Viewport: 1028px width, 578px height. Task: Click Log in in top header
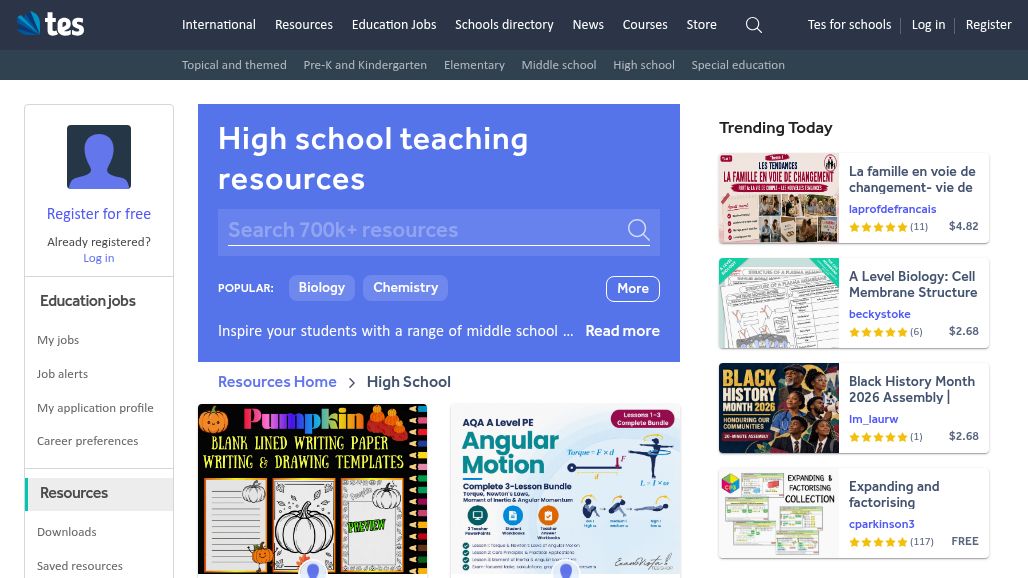click(x=928, y=24)
